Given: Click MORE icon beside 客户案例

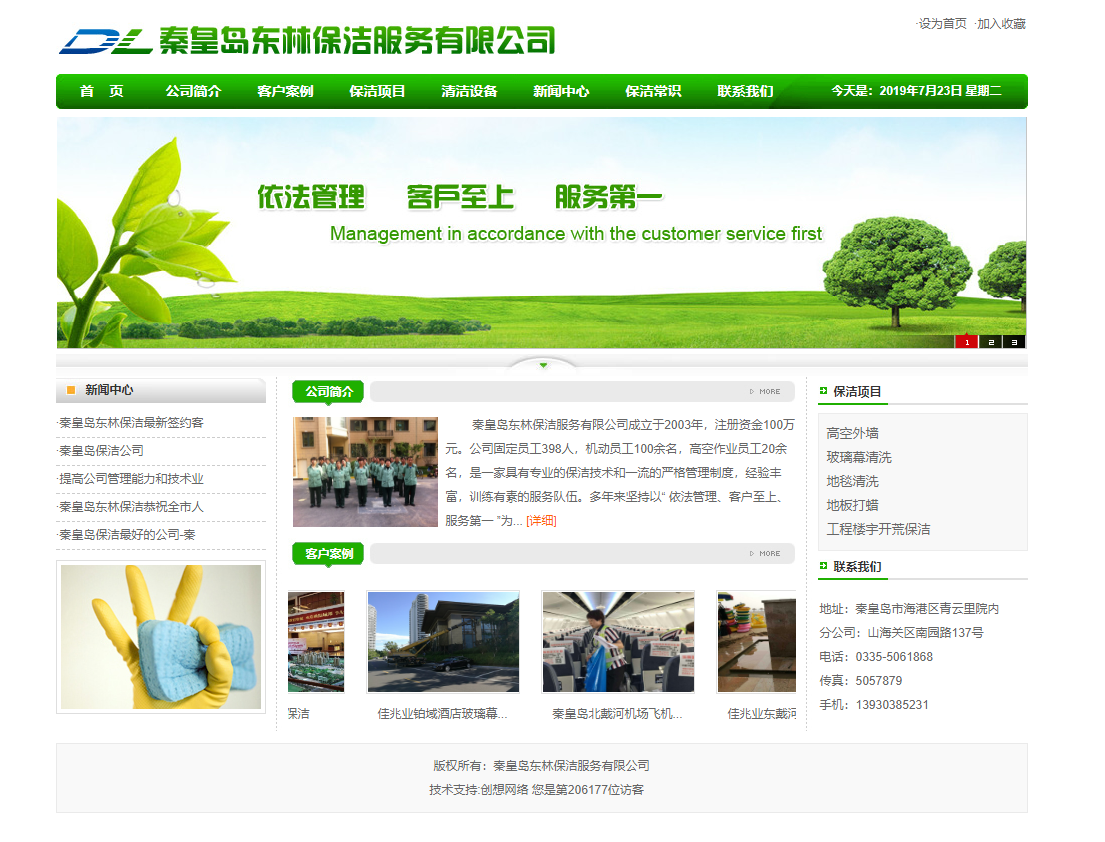Looking at the screenshot, I should coord(765,553).
